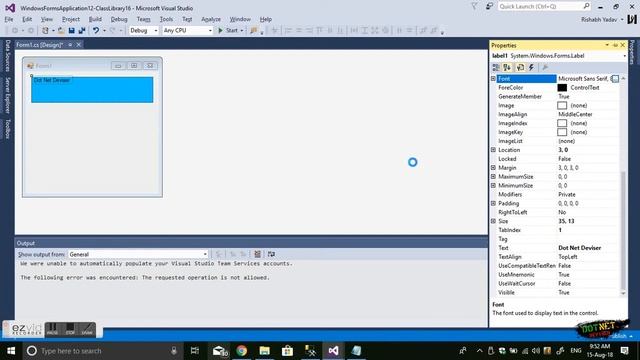This screenshot has width=640, height=360.
Task: Click the Open File folder icon
Action: [x=61, y=30]
